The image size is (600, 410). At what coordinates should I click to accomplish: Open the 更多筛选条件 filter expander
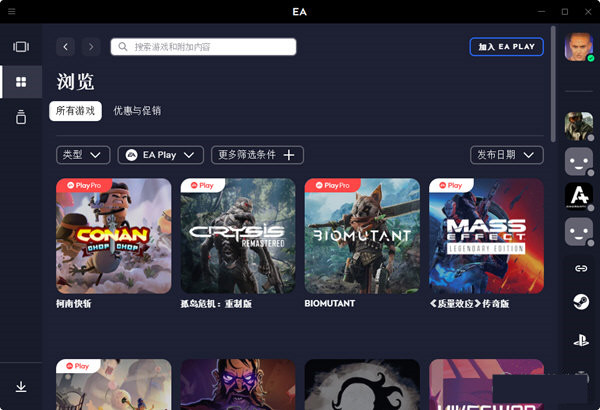(257, 155)
